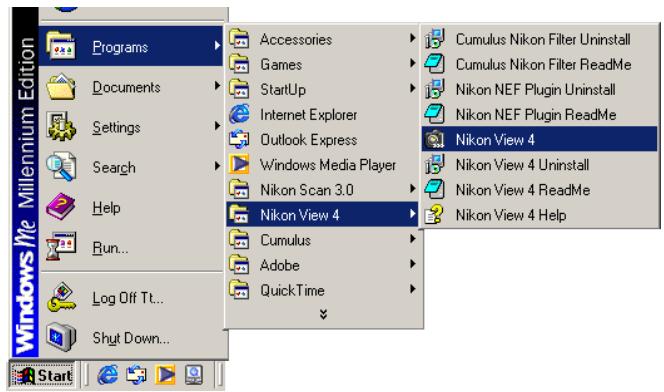Click the Nikon NEF Plugin Uninstall icon
Viewport: 664px width, 392px height.
pos(434,89)
